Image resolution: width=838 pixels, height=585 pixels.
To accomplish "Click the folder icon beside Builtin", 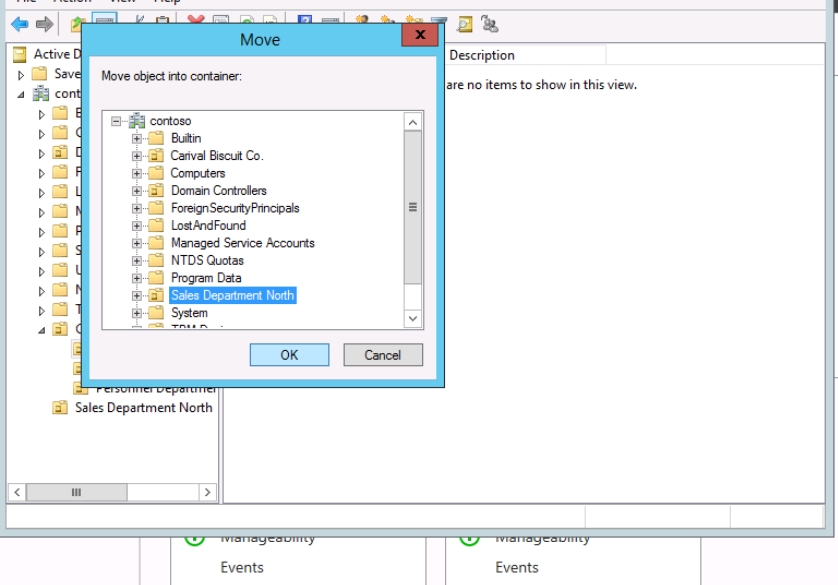I will (x=156, y=138).
